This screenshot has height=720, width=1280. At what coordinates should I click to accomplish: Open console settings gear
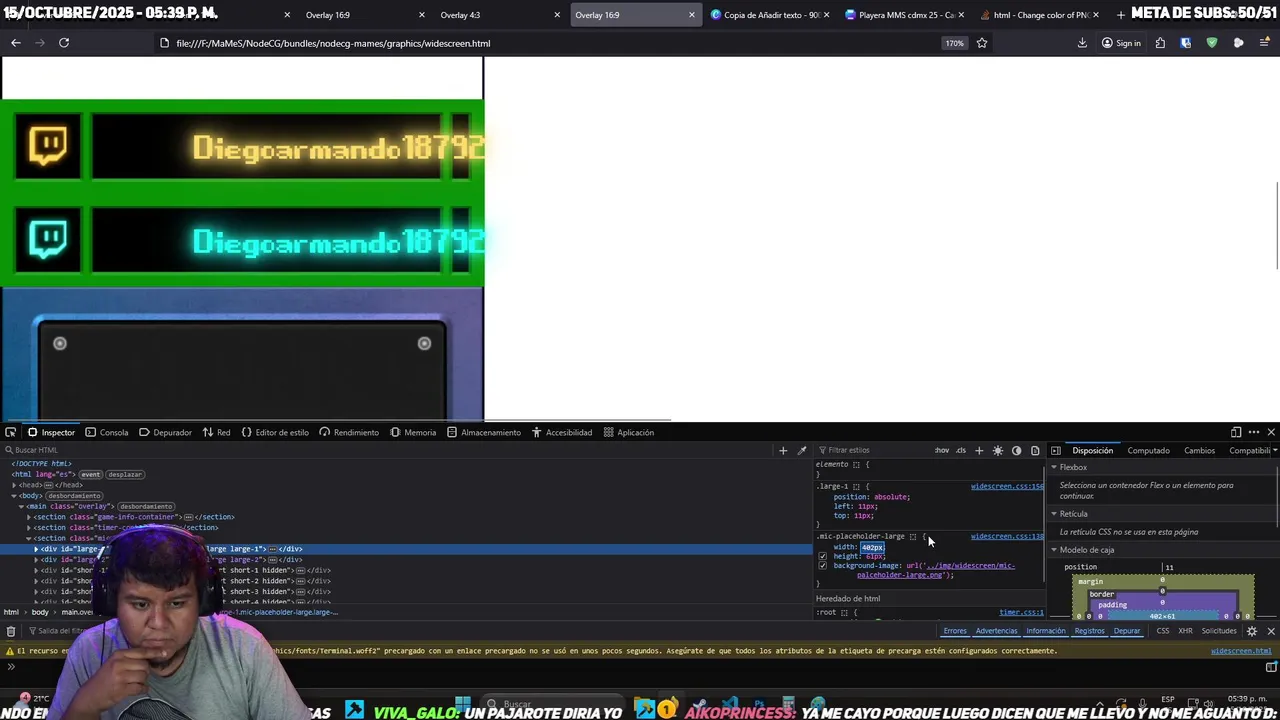1252,631
